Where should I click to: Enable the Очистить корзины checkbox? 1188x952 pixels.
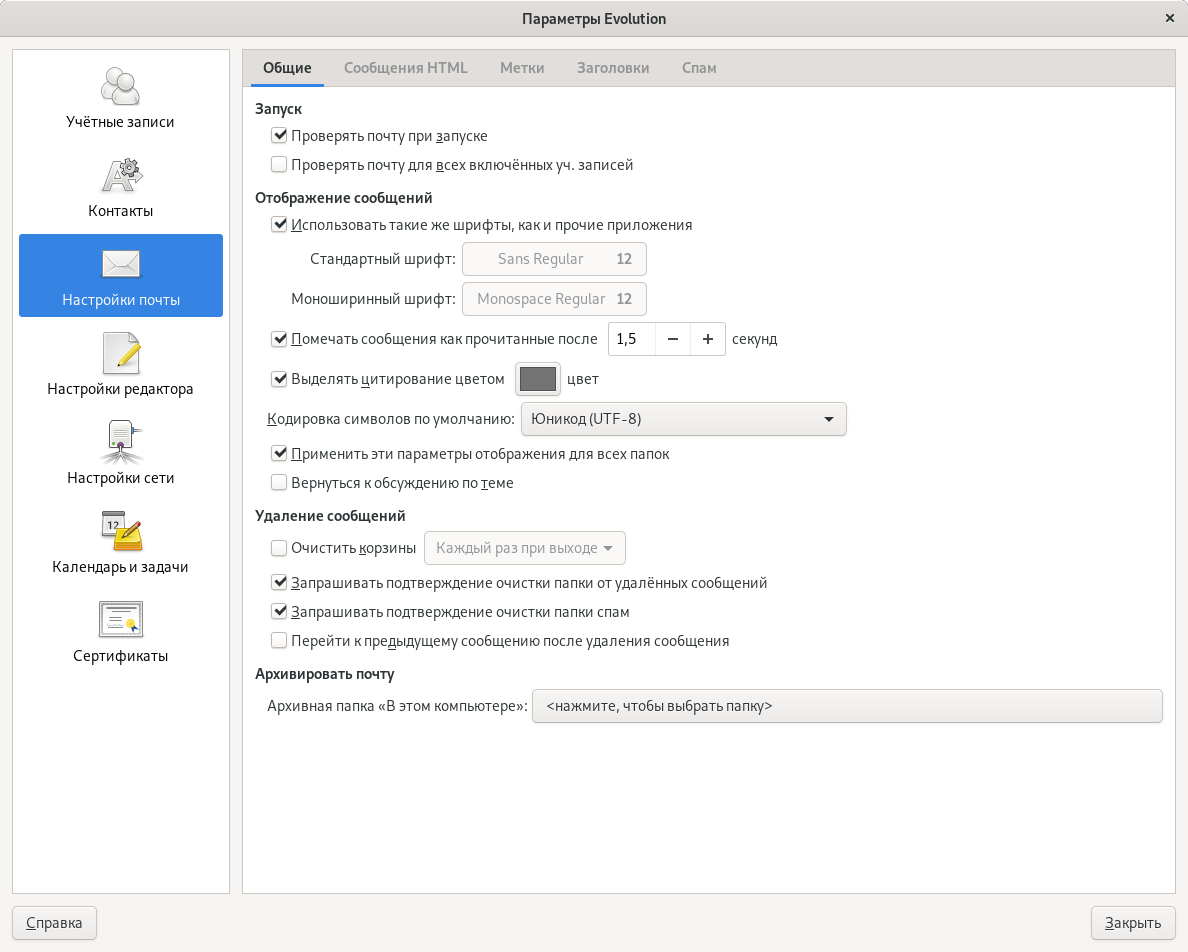coord(279,548)
